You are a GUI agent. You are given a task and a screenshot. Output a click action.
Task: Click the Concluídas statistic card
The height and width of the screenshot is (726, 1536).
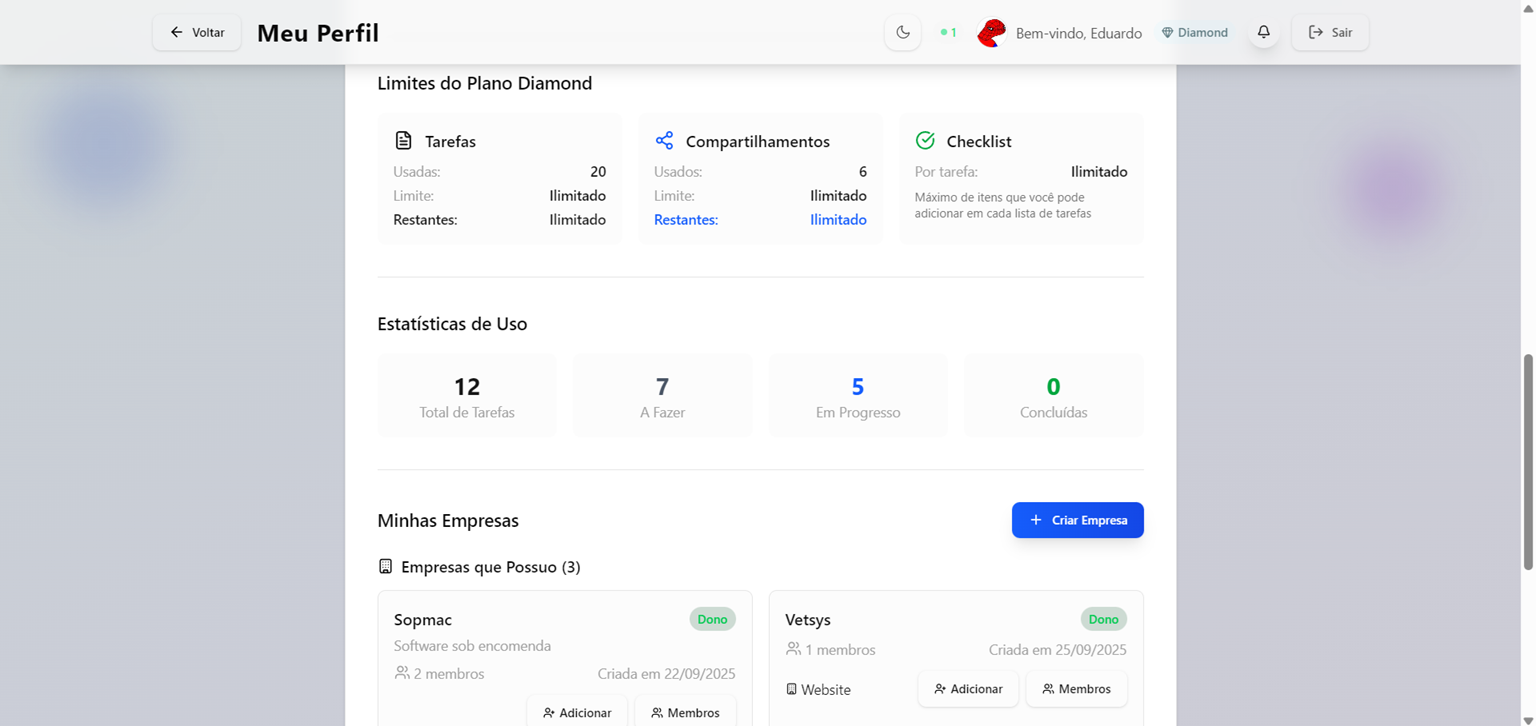coord(1053,396)
